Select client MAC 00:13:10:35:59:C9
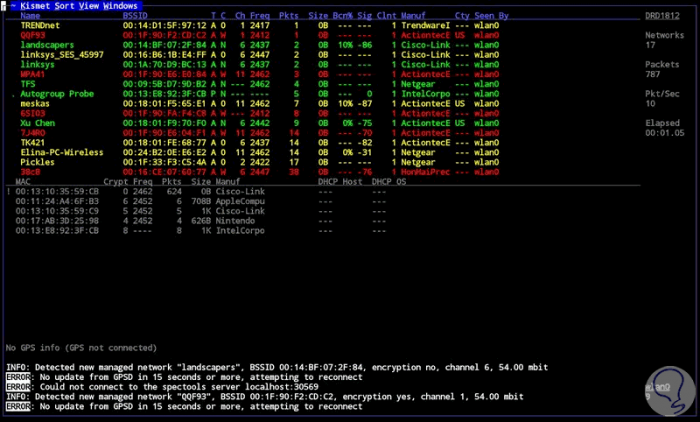The height and width of the screenshot is (422, 700). point(57,211)
